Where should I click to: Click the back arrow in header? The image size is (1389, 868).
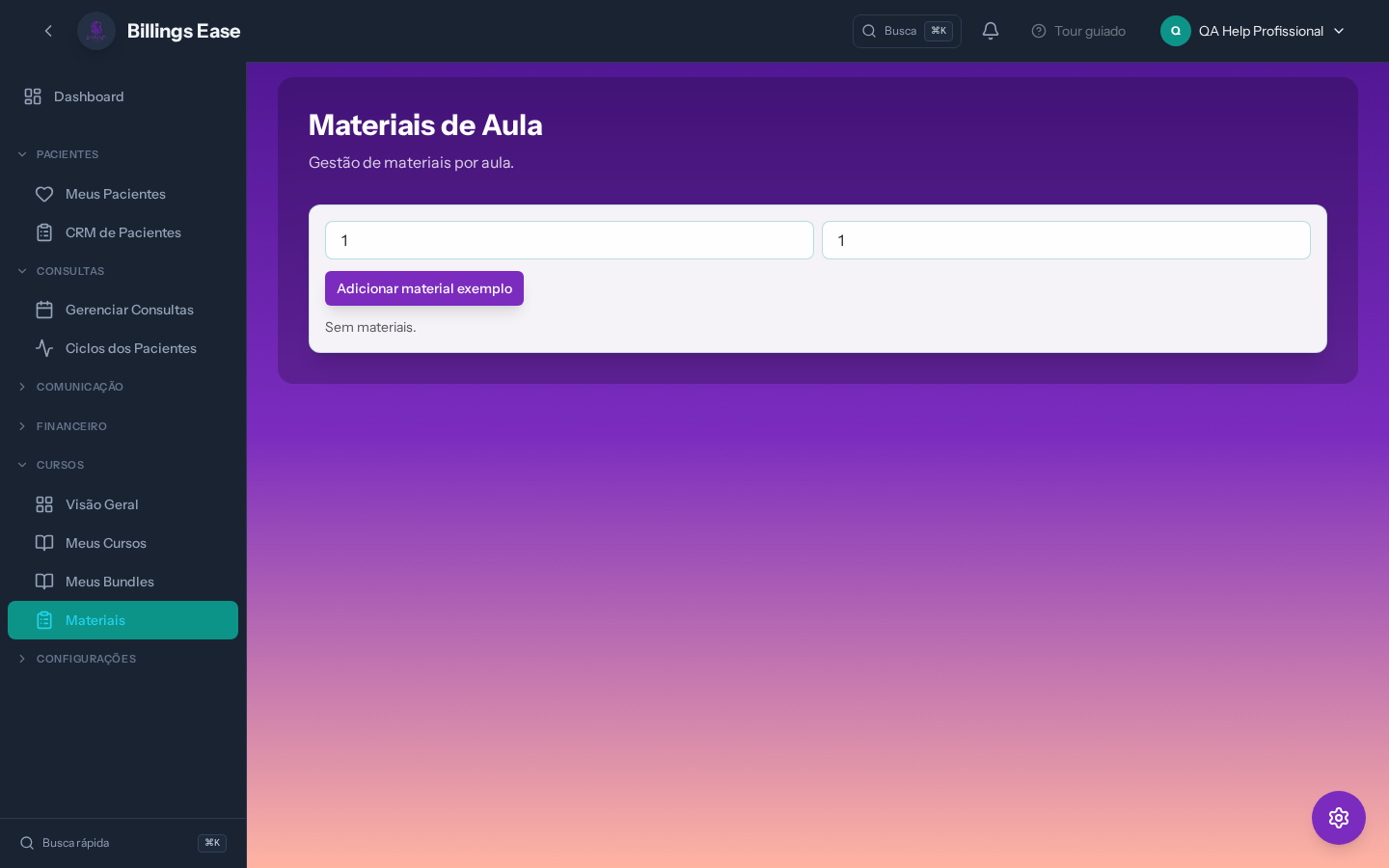[48, 31]
